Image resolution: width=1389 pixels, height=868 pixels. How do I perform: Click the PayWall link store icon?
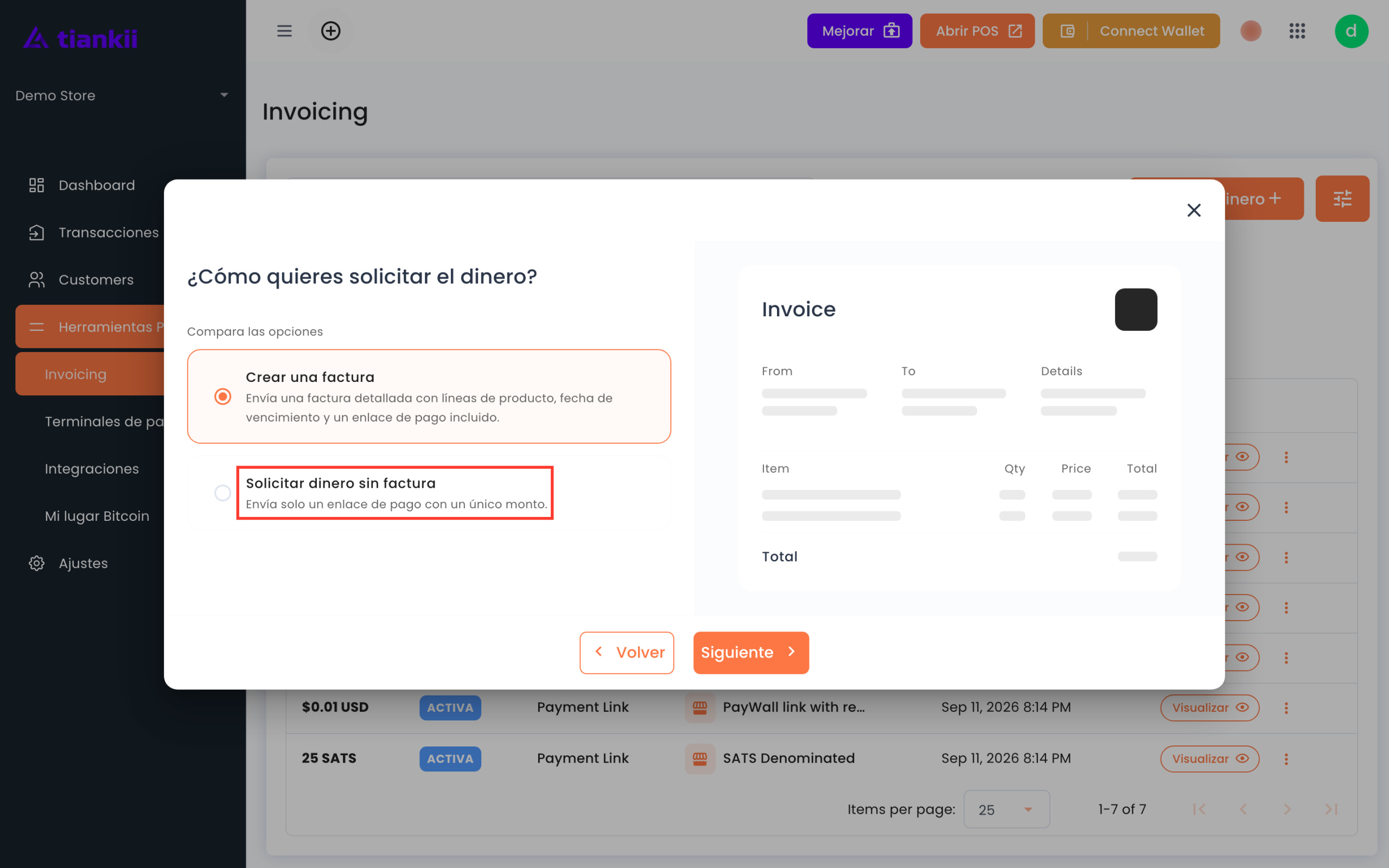click(x=700, y=708)
